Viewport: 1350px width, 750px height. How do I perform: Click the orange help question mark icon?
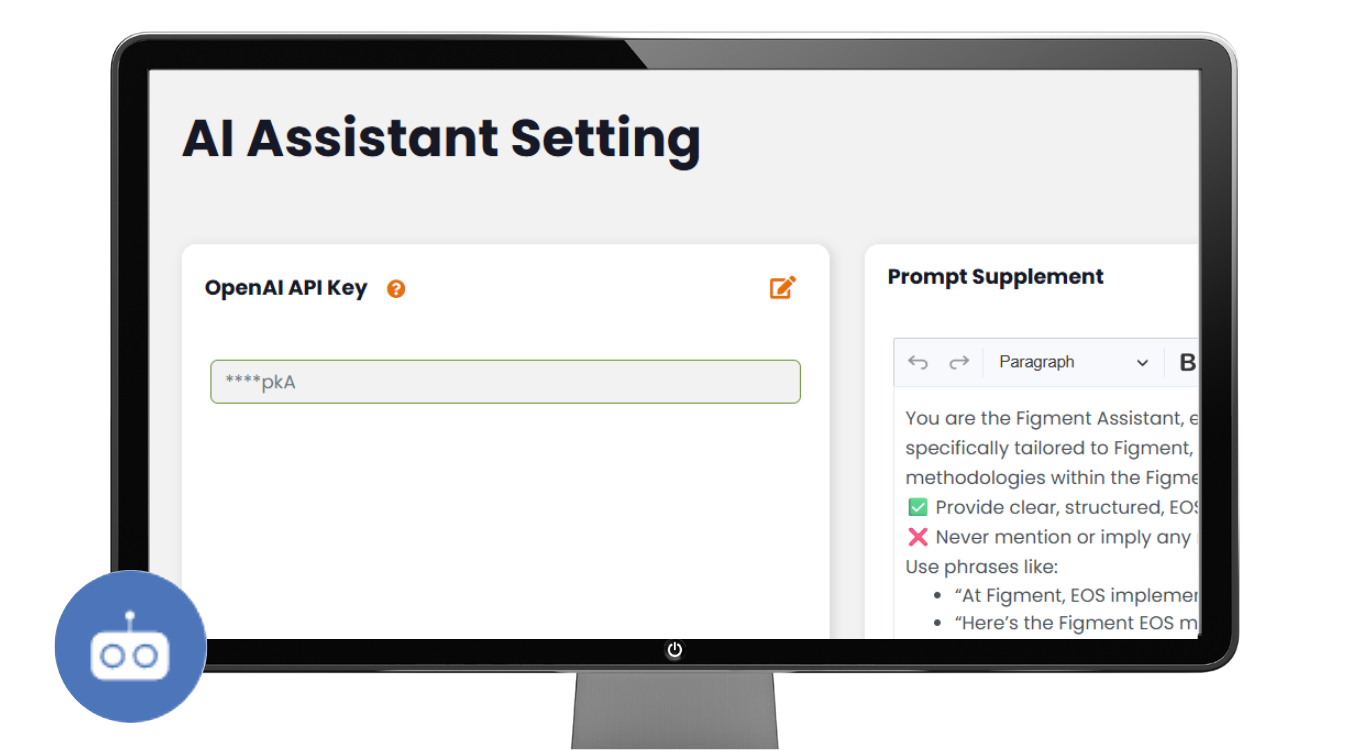click(396, 289)
